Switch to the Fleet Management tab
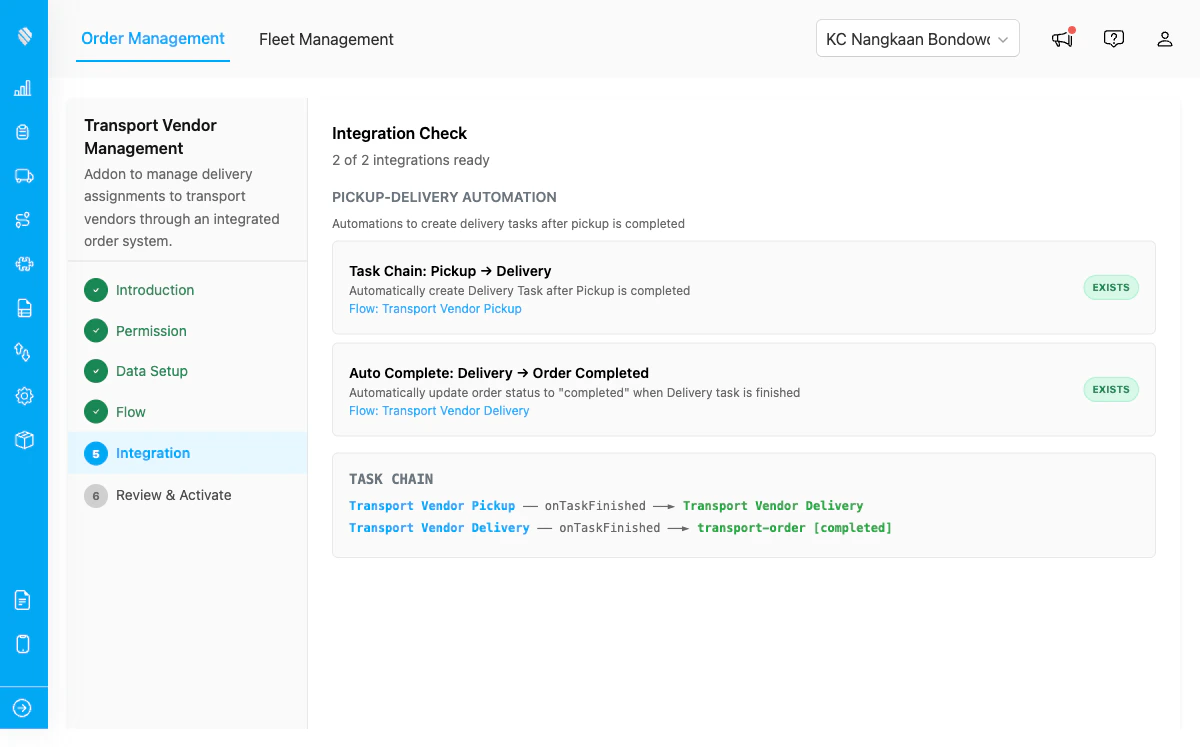The image size is (1200, 747). tap(326, 40)
